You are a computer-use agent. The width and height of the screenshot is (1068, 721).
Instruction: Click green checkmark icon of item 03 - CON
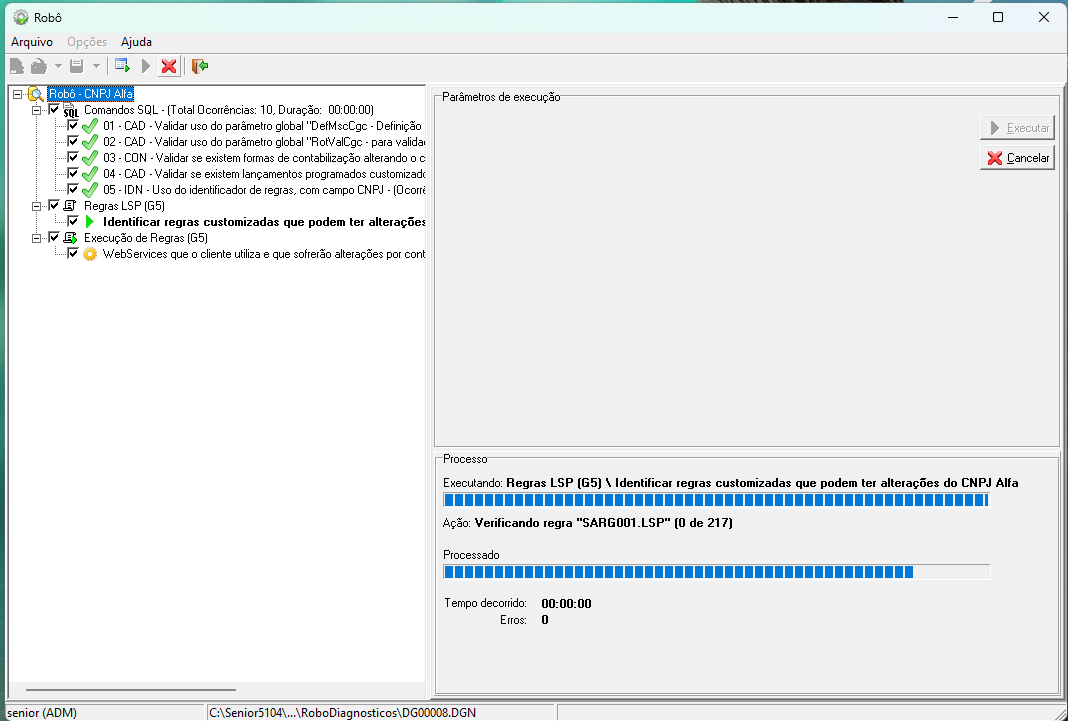tap(90, 158)
